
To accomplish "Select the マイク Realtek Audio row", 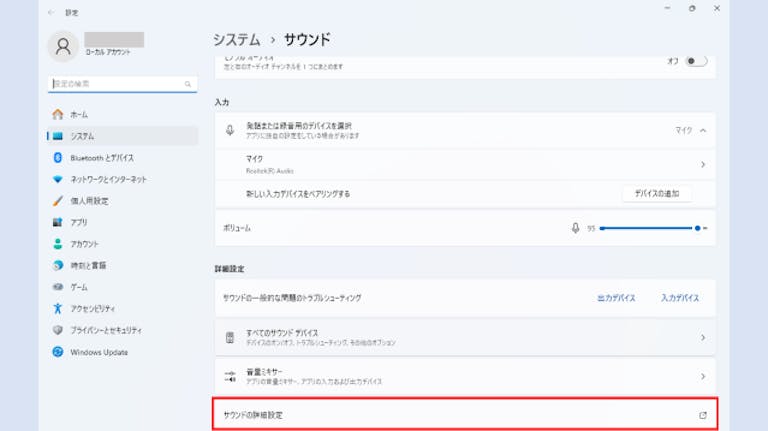I will 465,165.
